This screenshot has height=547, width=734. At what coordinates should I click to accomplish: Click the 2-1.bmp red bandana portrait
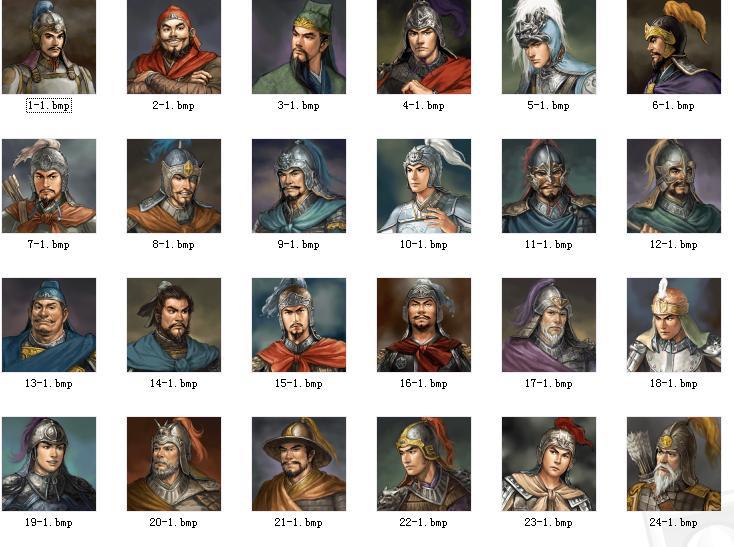tap(174, 47)
